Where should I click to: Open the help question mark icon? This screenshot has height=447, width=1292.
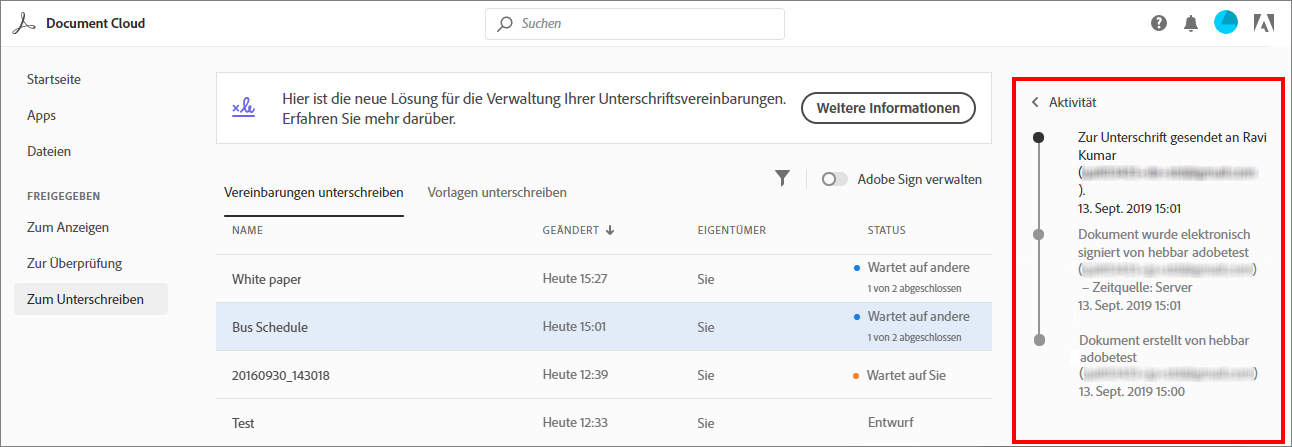click(1159, 24)
